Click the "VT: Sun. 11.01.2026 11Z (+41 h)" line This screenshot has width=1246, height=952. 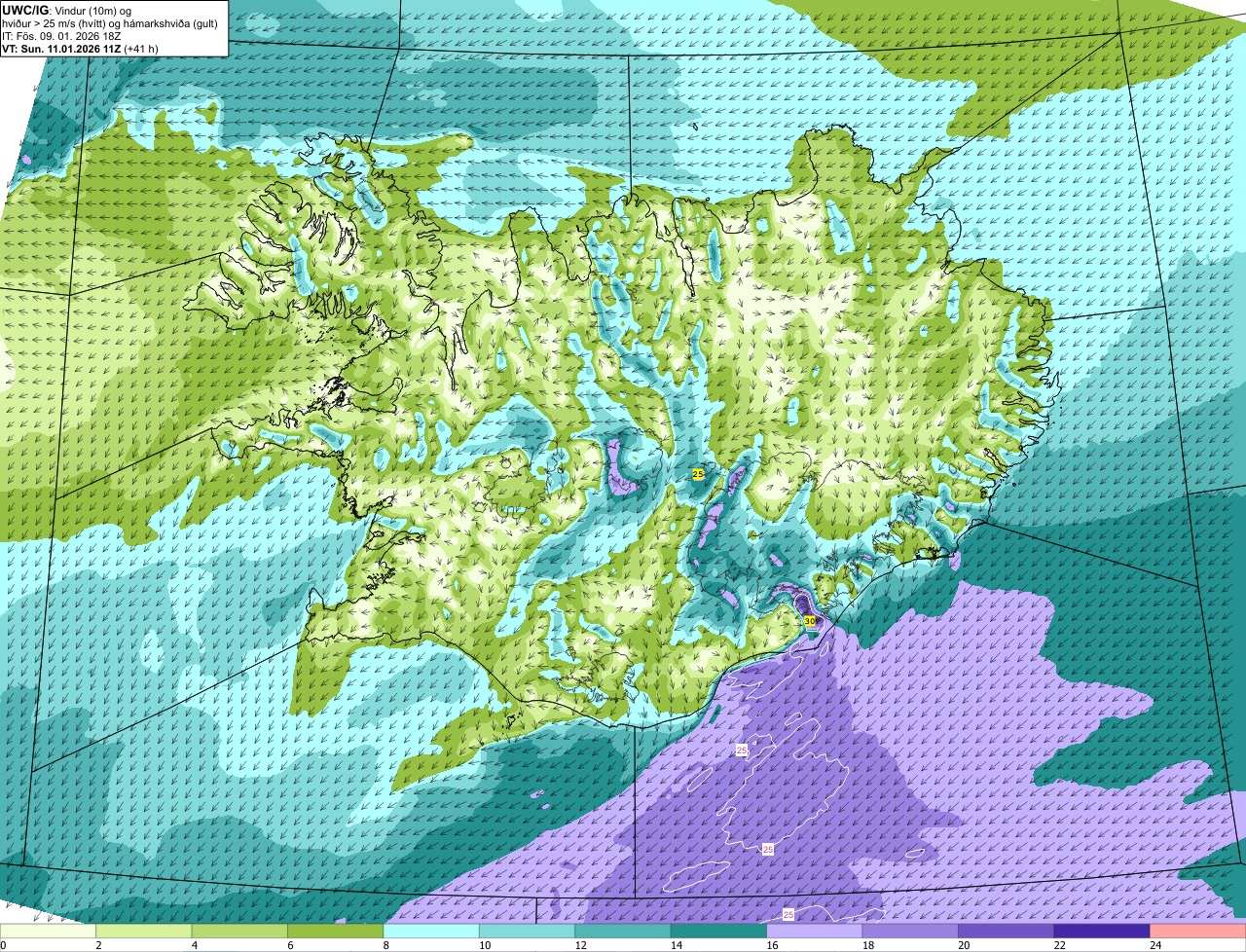point(80,48)
